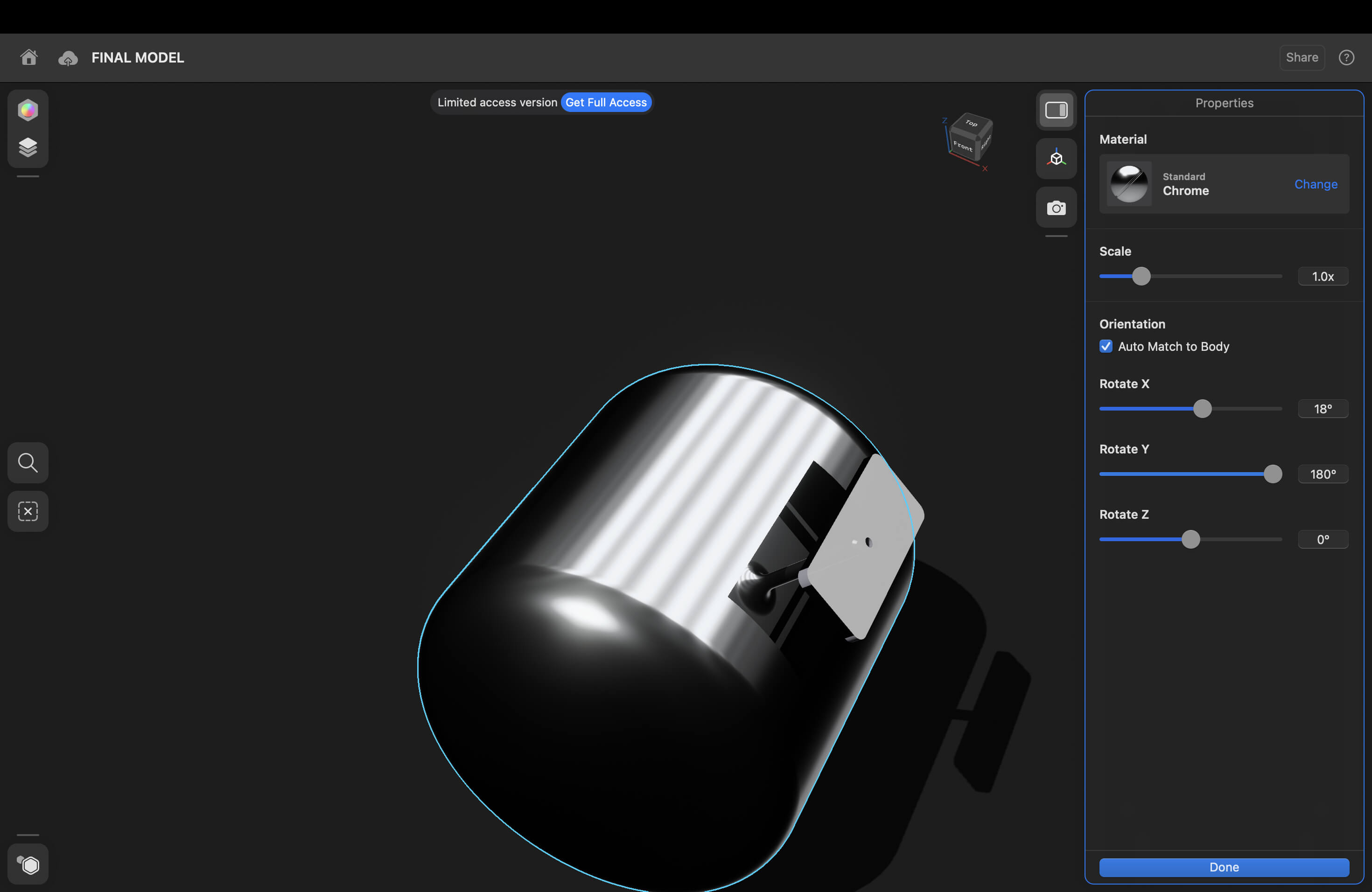Click the Scale value field
This screenshot has height=892, width=1372.
[x=1323, y=277]
